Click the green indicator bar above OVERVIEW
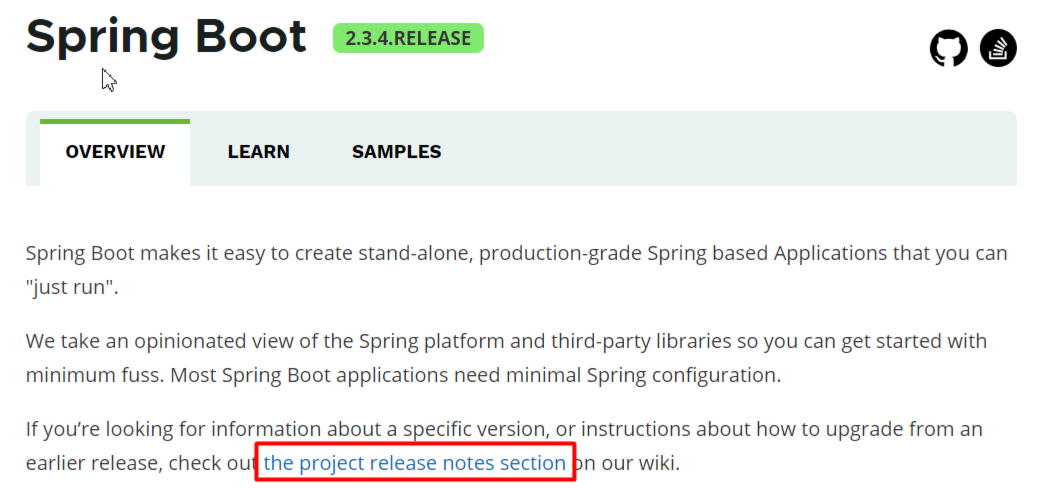Image resolution: width=1049 pixels, height=488 pixels. pyautogui.click(x=115, y=122)
